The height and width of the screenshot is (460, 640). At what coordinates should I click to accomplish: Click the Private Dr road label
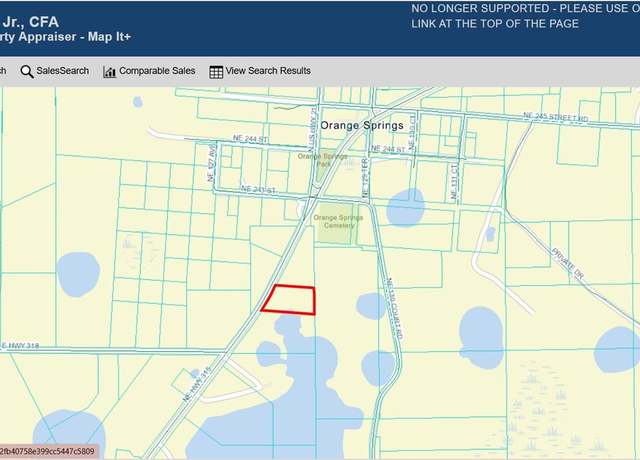coord(568,263)
